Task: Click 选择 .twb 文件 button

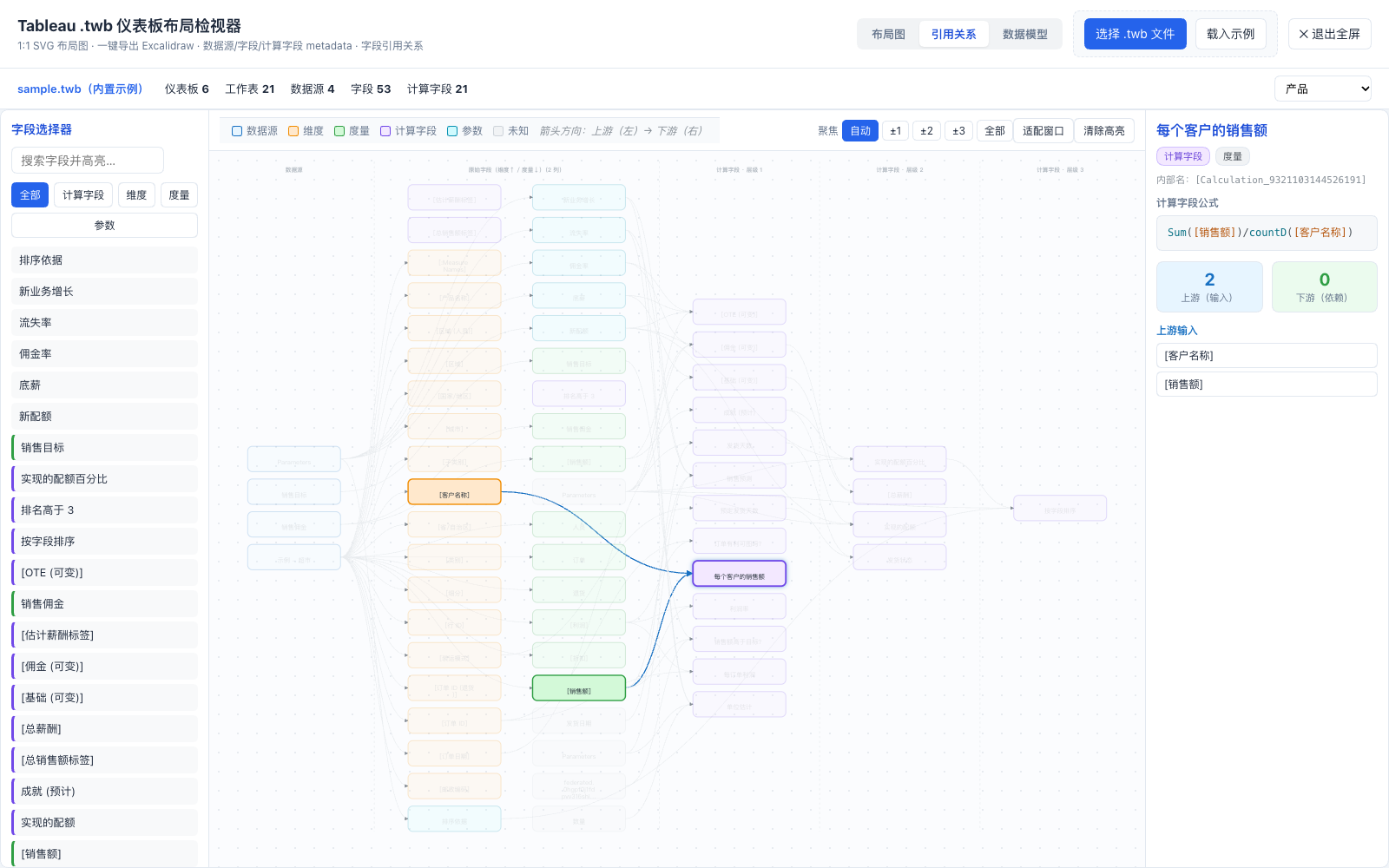Action: pos(1135,34)
